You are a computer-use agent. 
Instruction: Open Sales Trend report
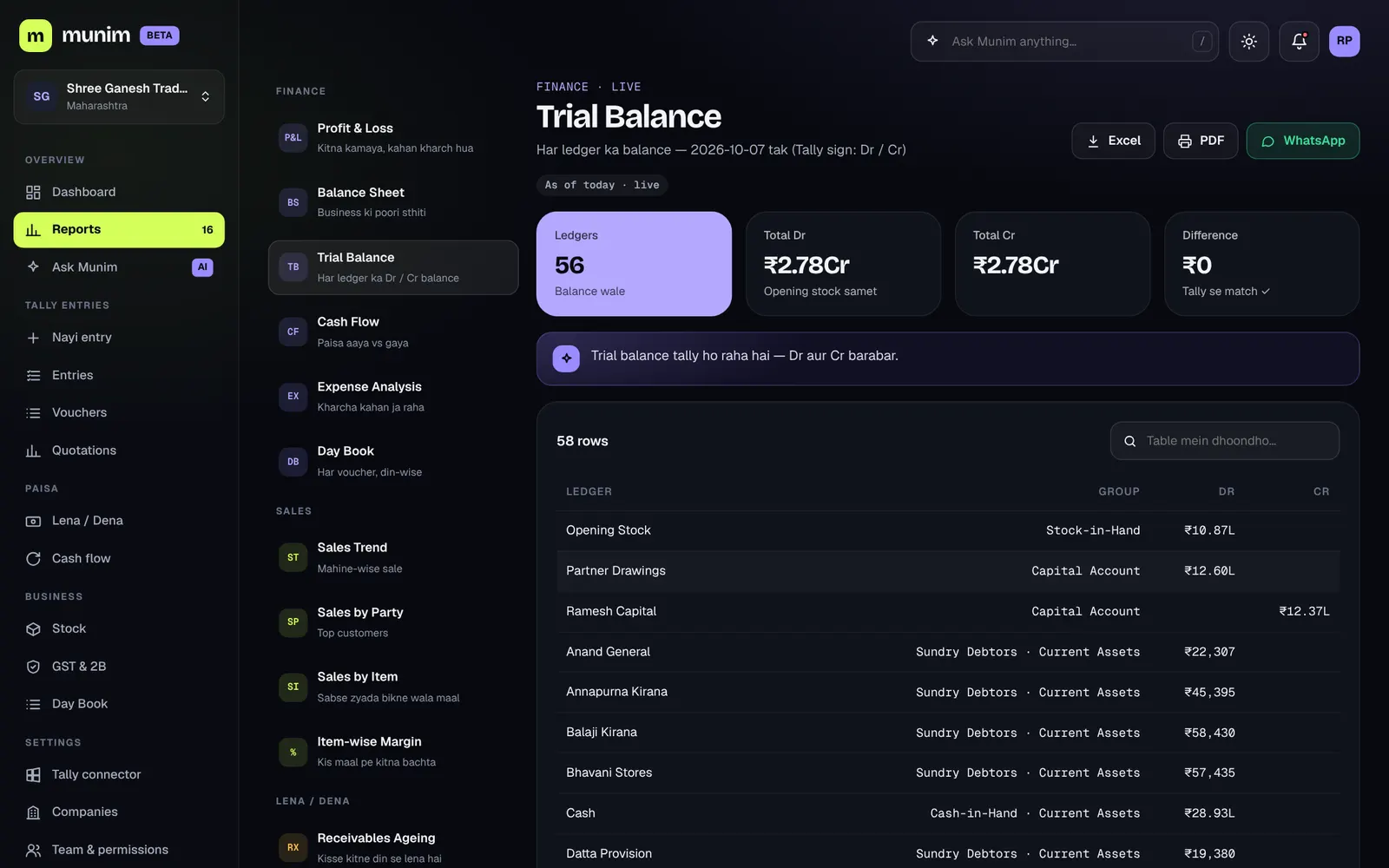[x=393, y=557]
